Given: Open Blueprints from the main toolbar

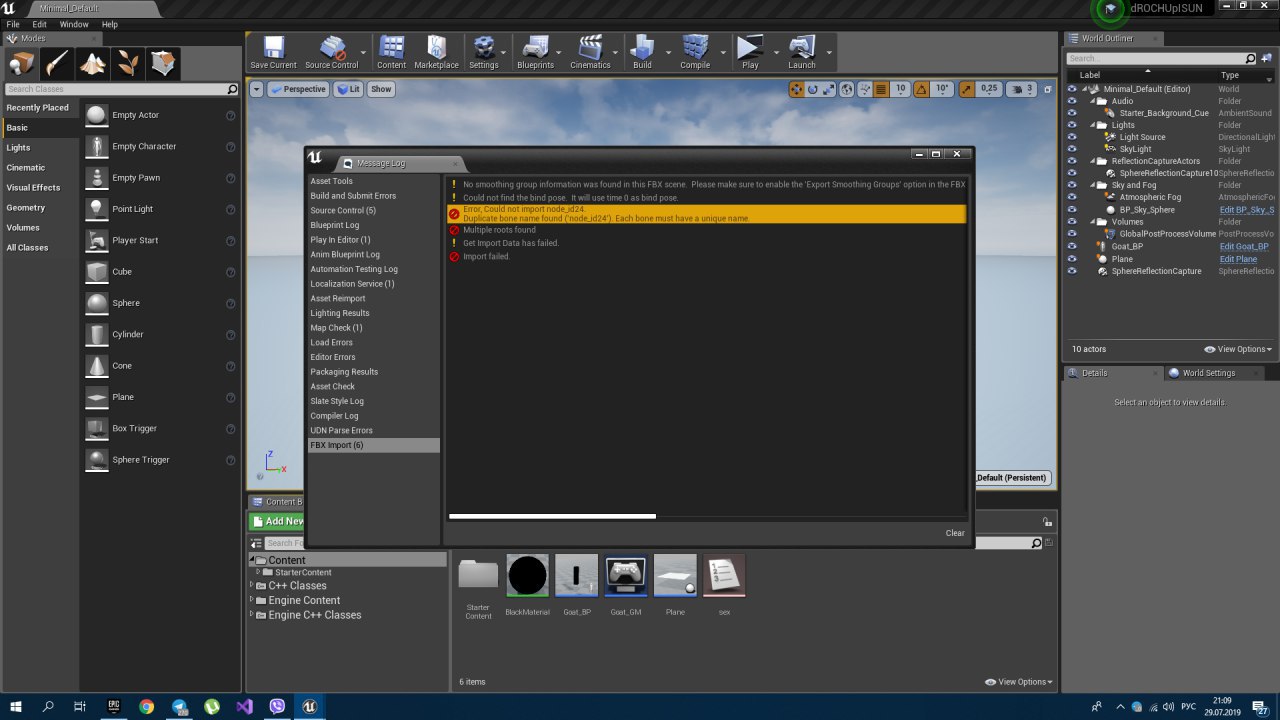Looking at the screenshot, I should (535, 51).
